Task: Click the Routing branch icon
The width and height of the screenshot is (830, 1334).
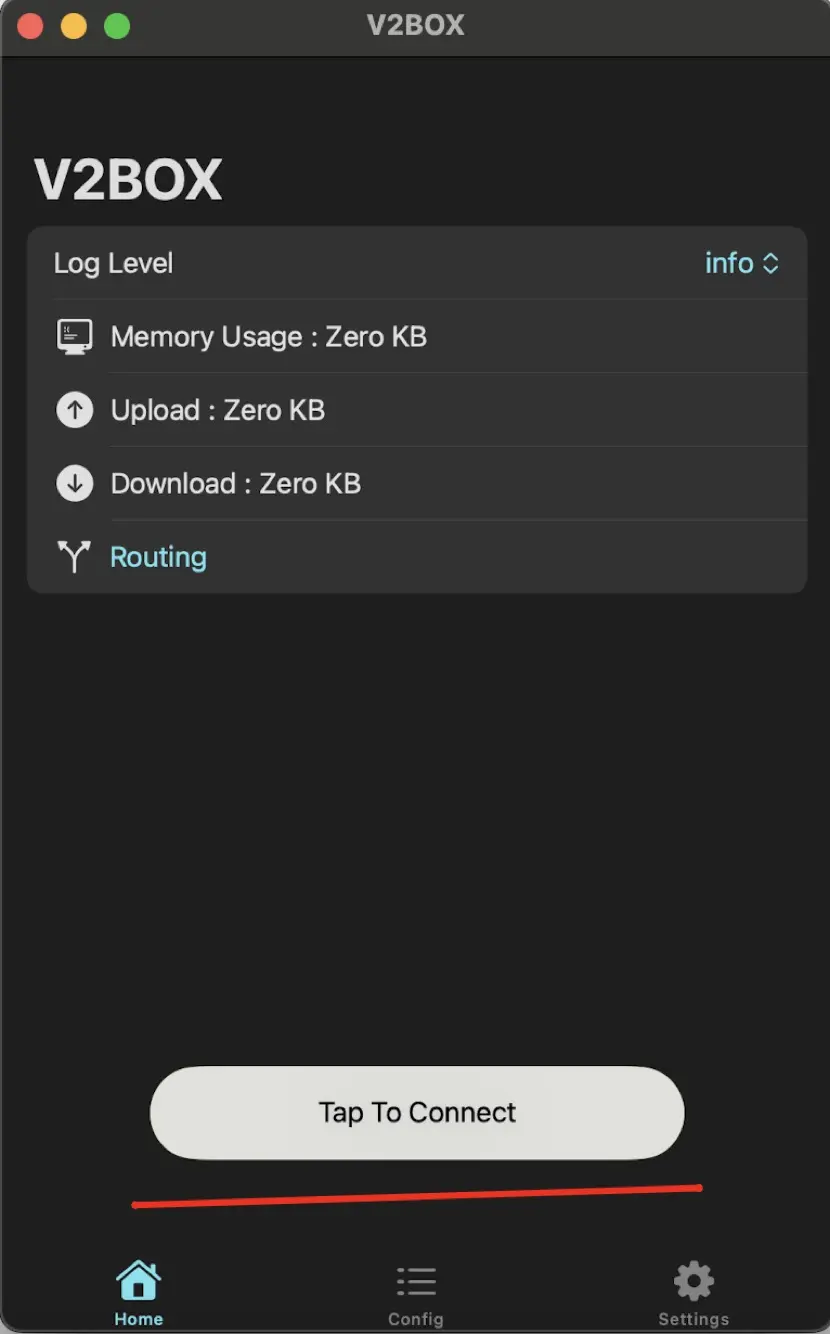Action: coord(74,556)
